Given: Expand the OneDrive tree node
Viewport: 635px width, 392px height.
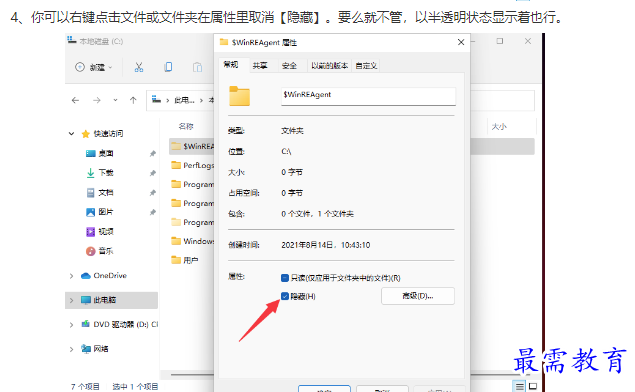Looking at the screenshot, I should coord(72,276).
